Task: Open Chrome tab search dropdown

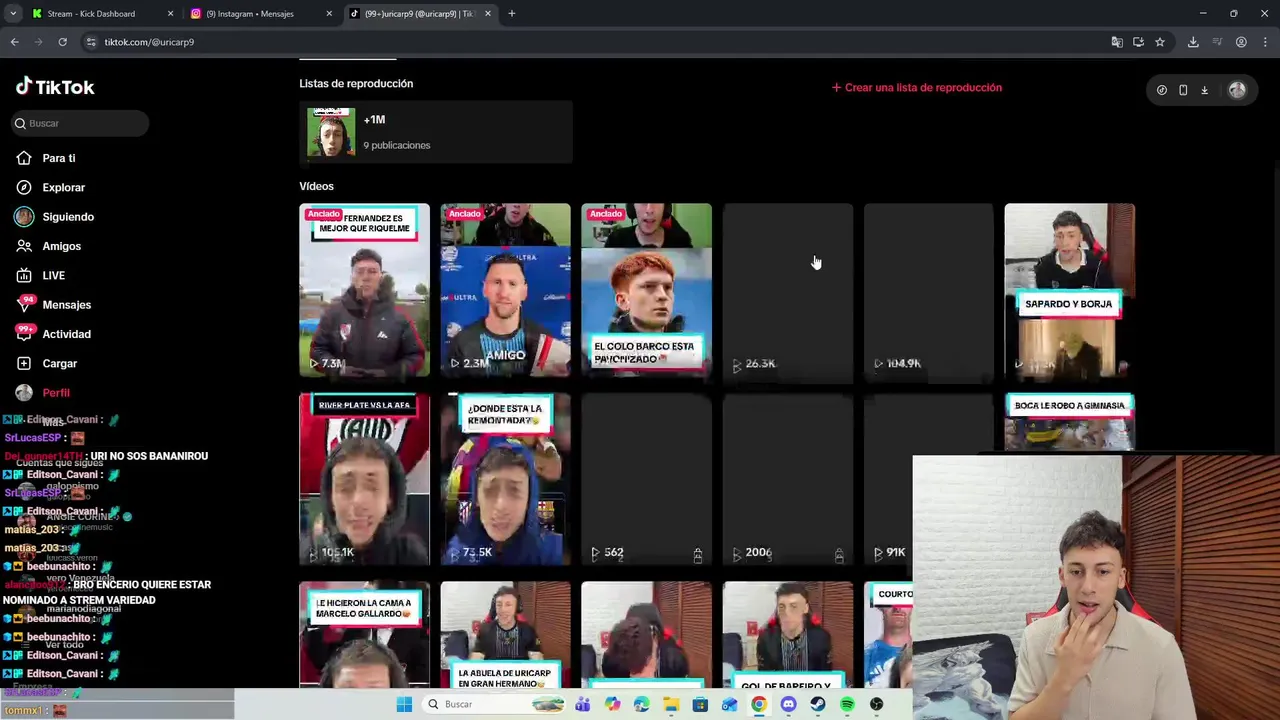Action: click(x=13, y=14)
